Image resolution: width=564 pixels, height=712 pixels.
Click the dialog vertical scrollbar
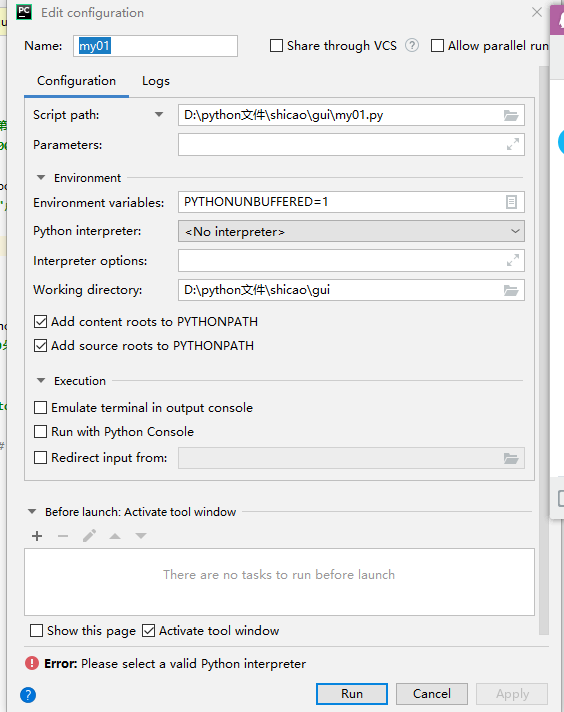pos(544,350)
